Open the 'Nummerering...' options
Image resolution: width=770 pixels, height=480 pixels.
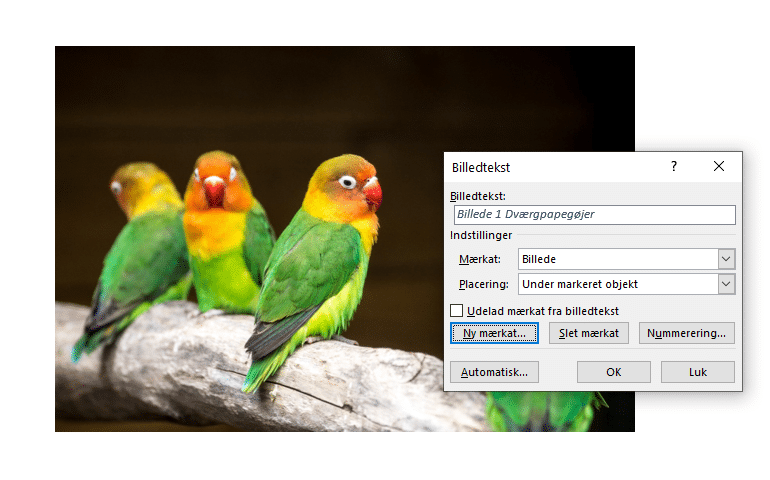tap(686, 333)
